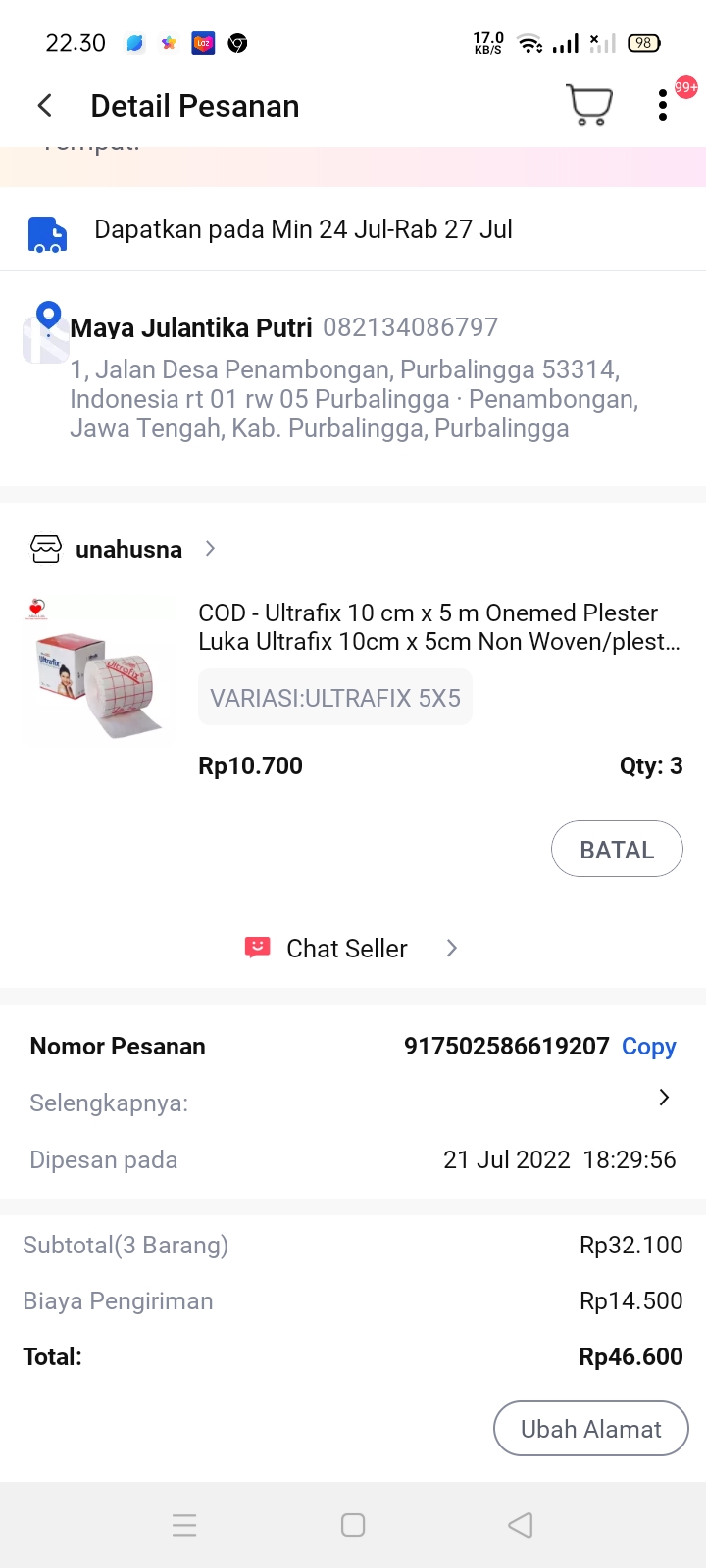Image resolution: width=706 pixels, height=1568 pixels.
Task: Open unahusna store via its chevron
Action: point(210,548)
